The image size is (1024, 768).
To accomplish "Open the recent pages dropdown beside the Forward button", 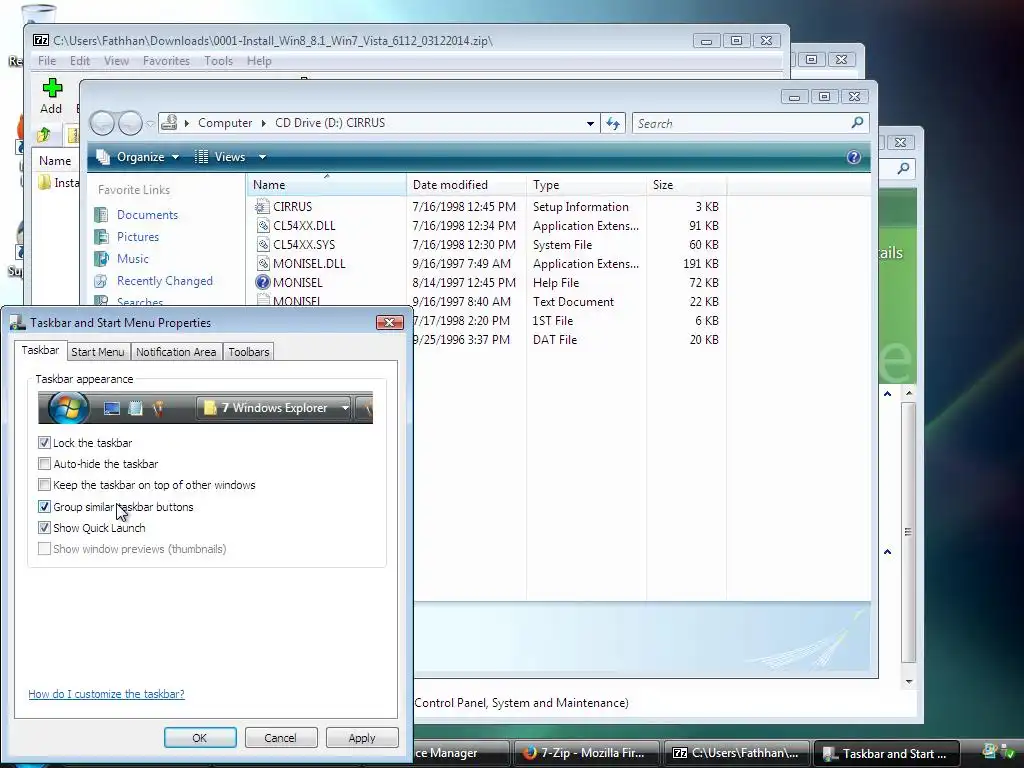I will 150,123.
